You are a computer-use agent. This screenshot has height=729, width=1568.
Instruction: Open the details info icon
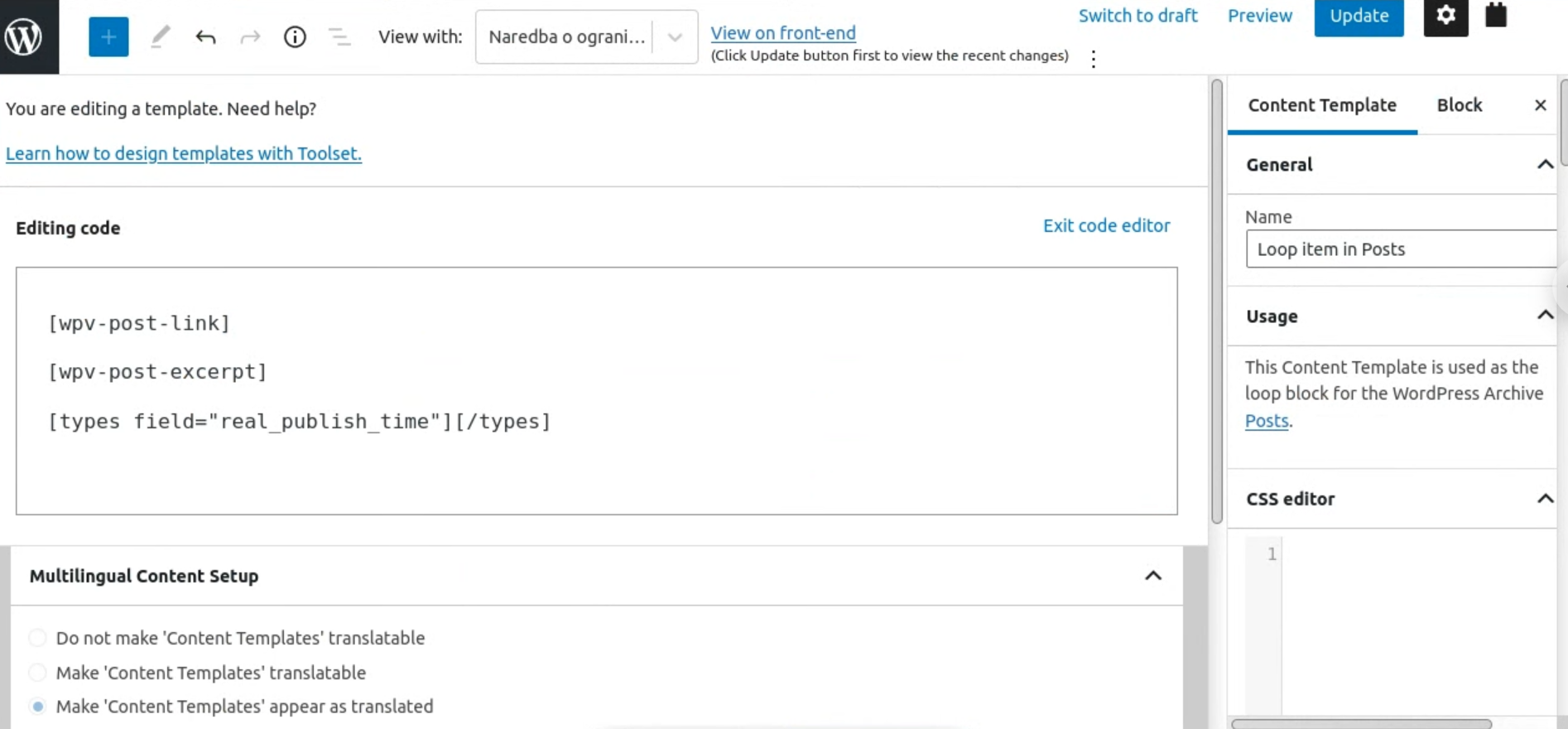click(x=295, y=36)
